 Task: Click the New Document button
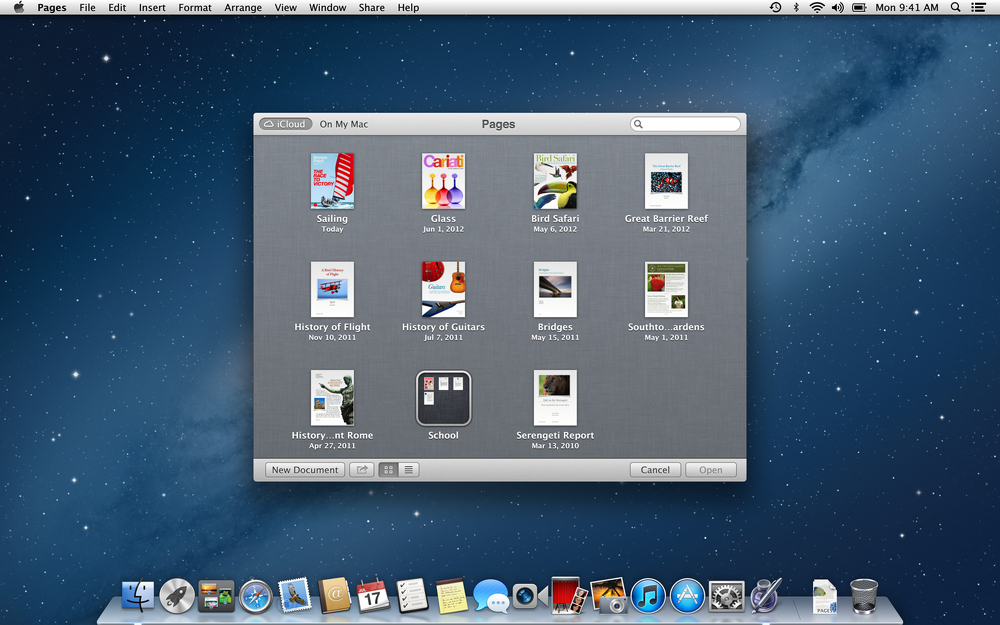pos(305,470)
